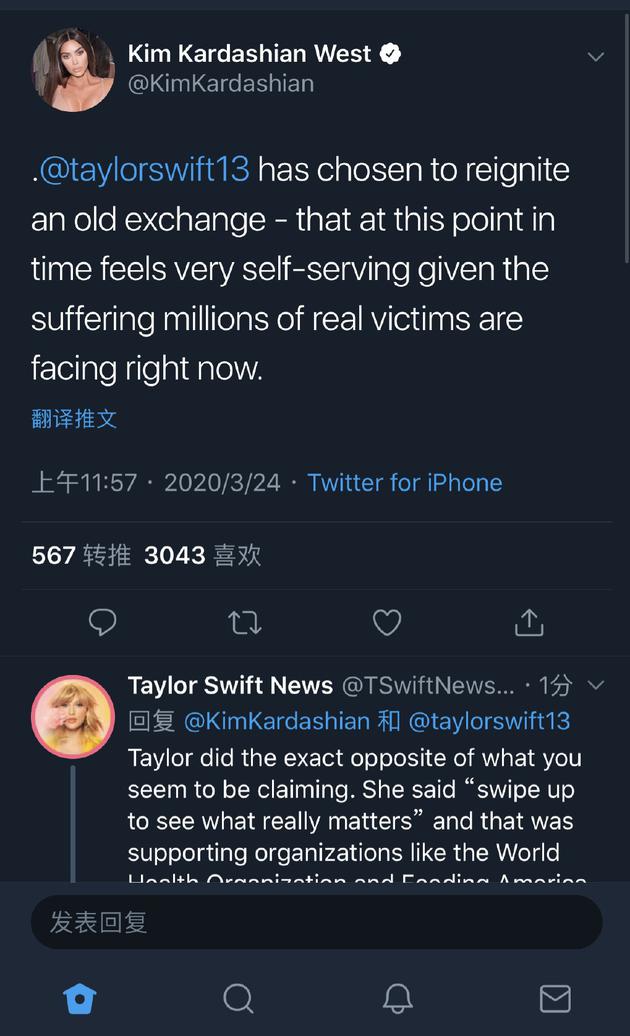This screenshot has width=630, height=1036.
Task: Open the messages envelope tab
Action: click(x=555, y=998)
